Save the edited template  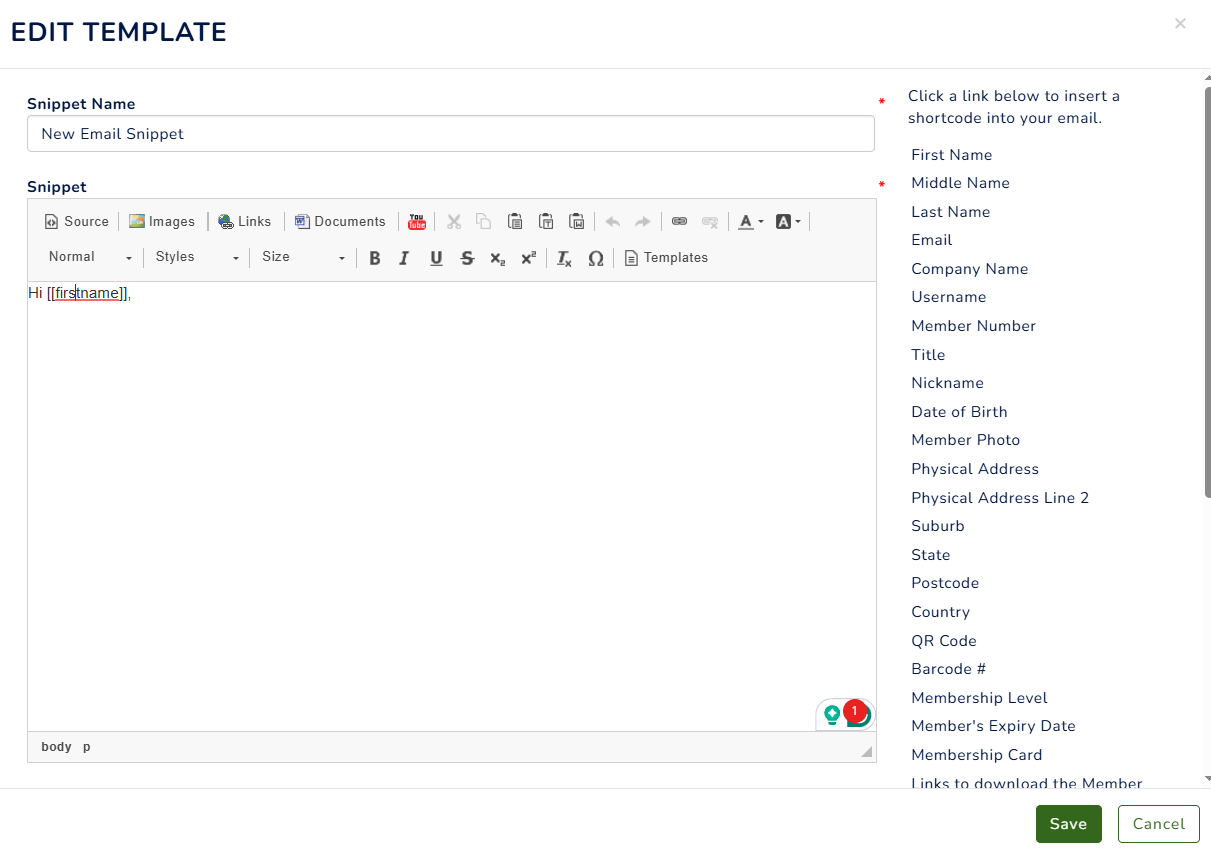click(x=1068, y=823)
